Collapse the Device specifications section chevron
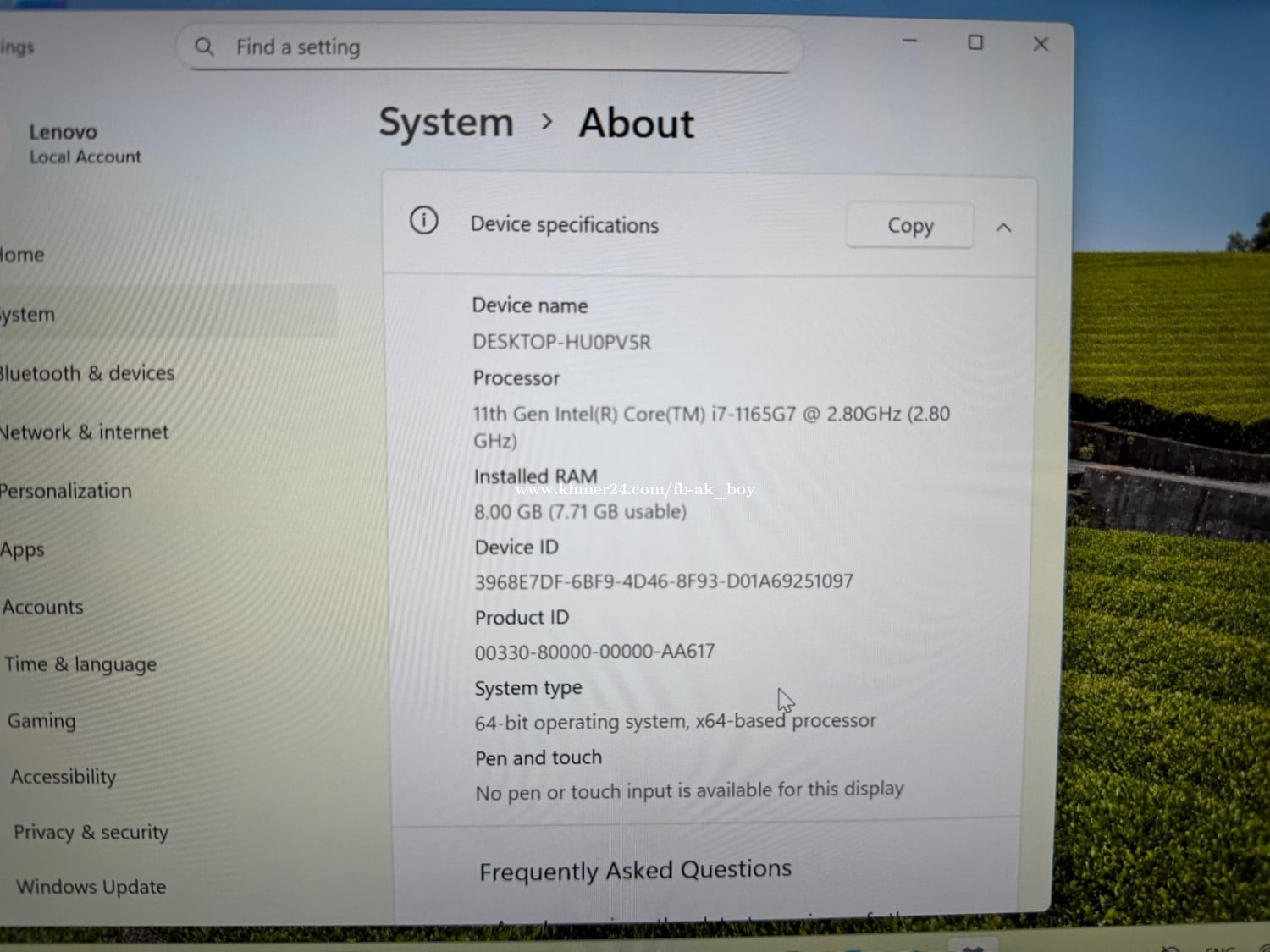This screenshot has width=1270, height=952. [1003, 228]
